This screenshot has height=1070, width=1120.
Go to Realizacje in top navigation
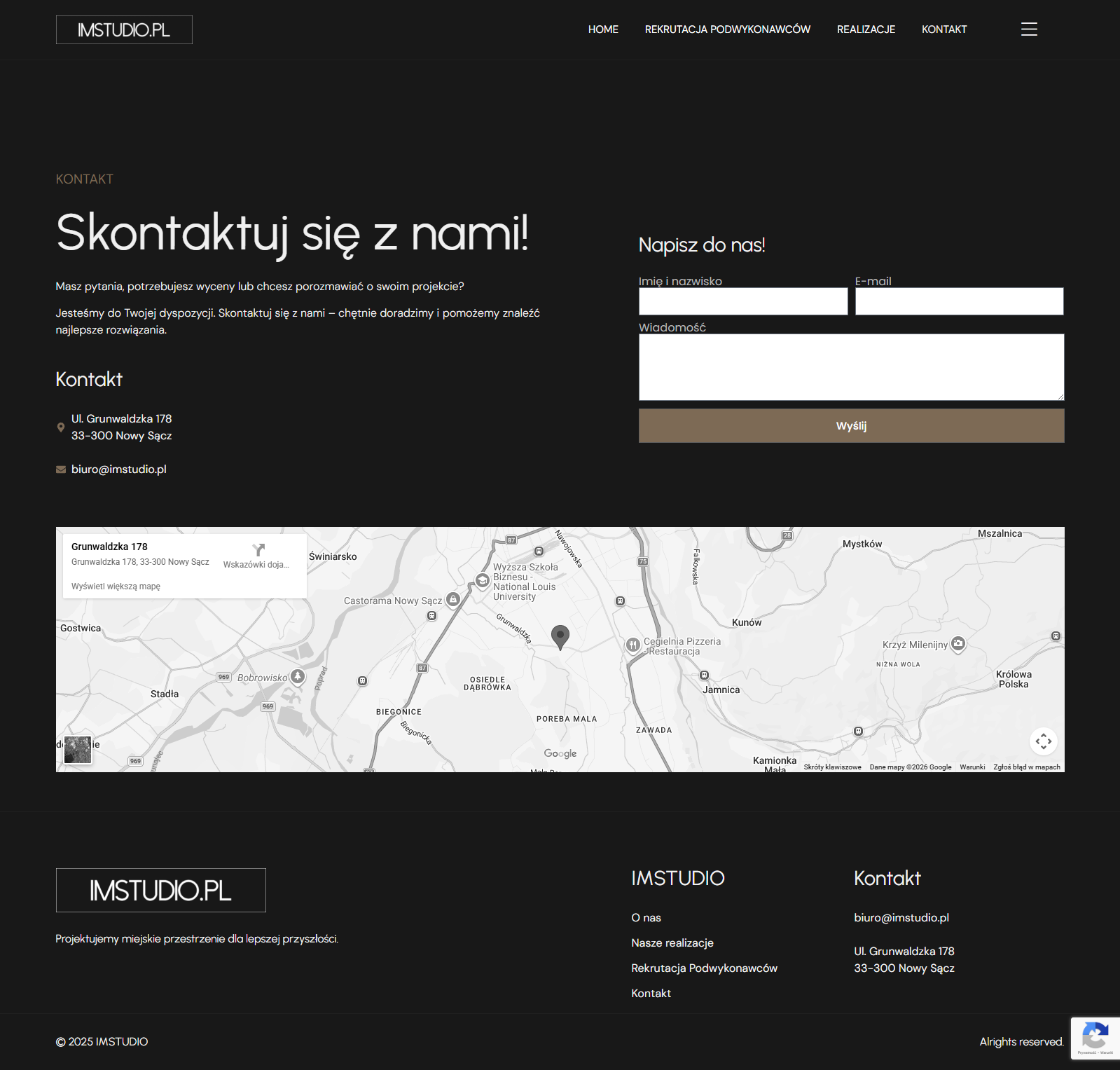866,29
